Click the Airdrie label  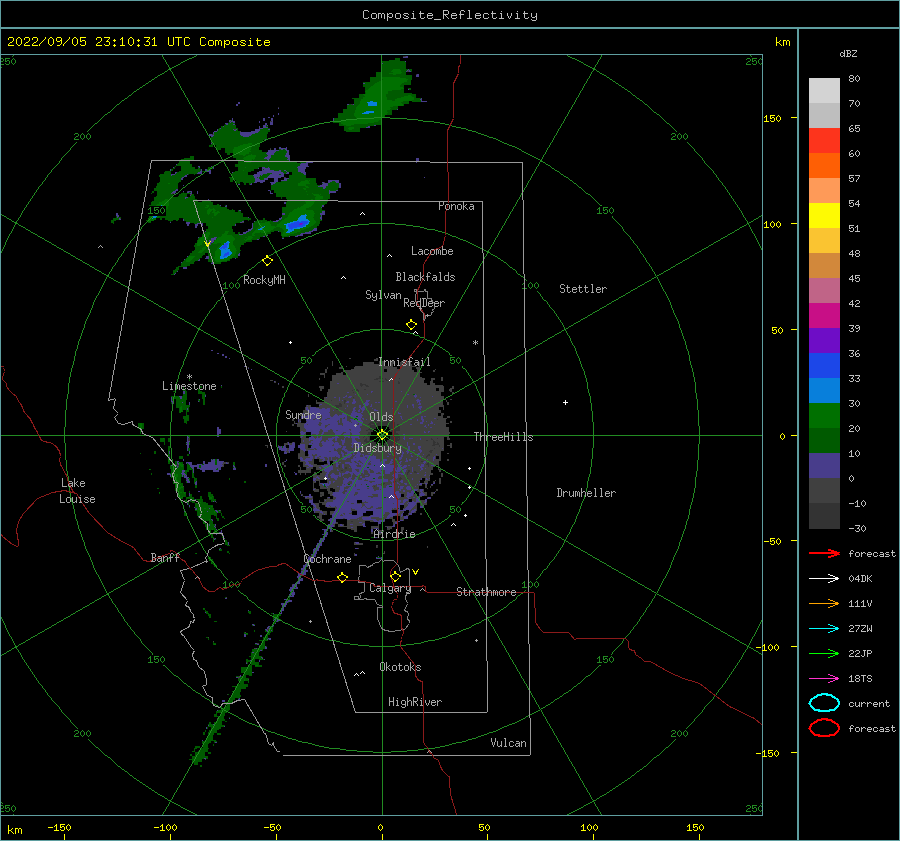pyautogui.click(x=394, y=534)
